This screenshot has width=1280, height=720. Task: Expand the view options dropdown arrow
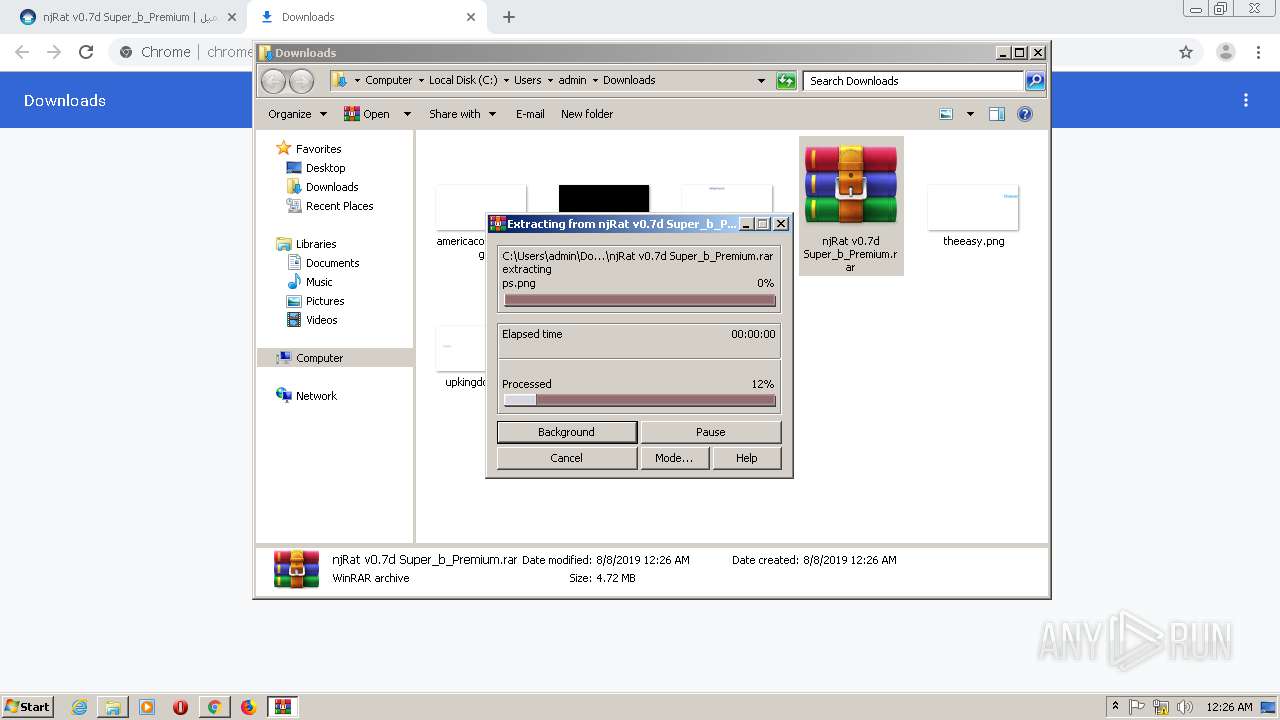[x=970, y=114]
